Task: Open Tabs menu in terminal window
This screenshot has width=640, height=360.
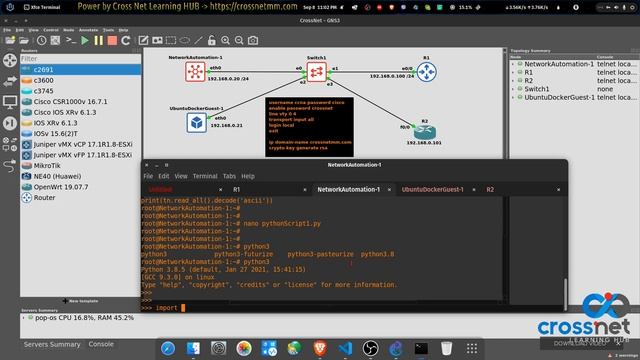Action: (229, 176)
